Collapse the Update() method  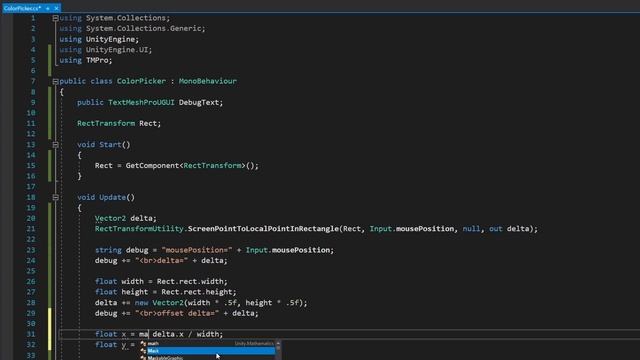tap(56, 197)
